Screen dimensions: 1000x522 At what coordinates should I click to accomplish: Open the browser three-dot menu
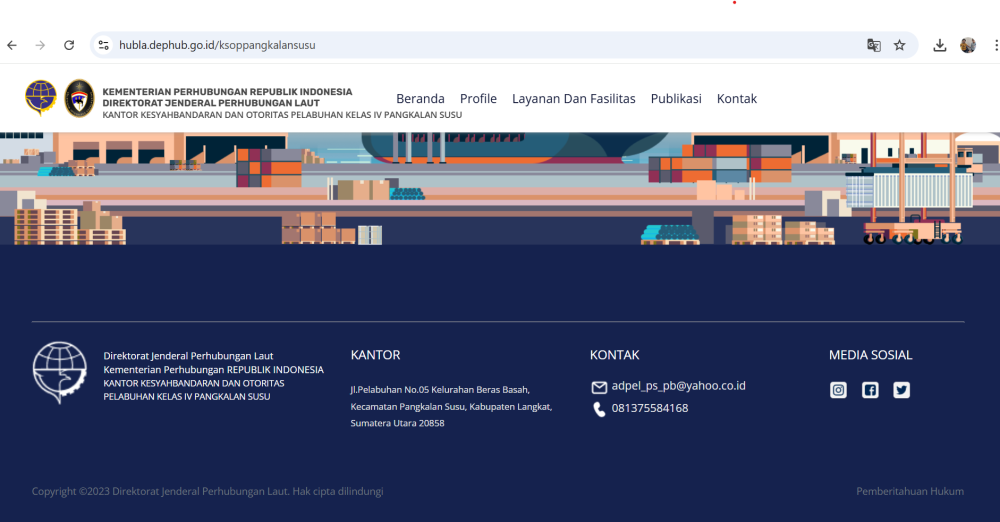pyautogui.click(x=996, y=45)
